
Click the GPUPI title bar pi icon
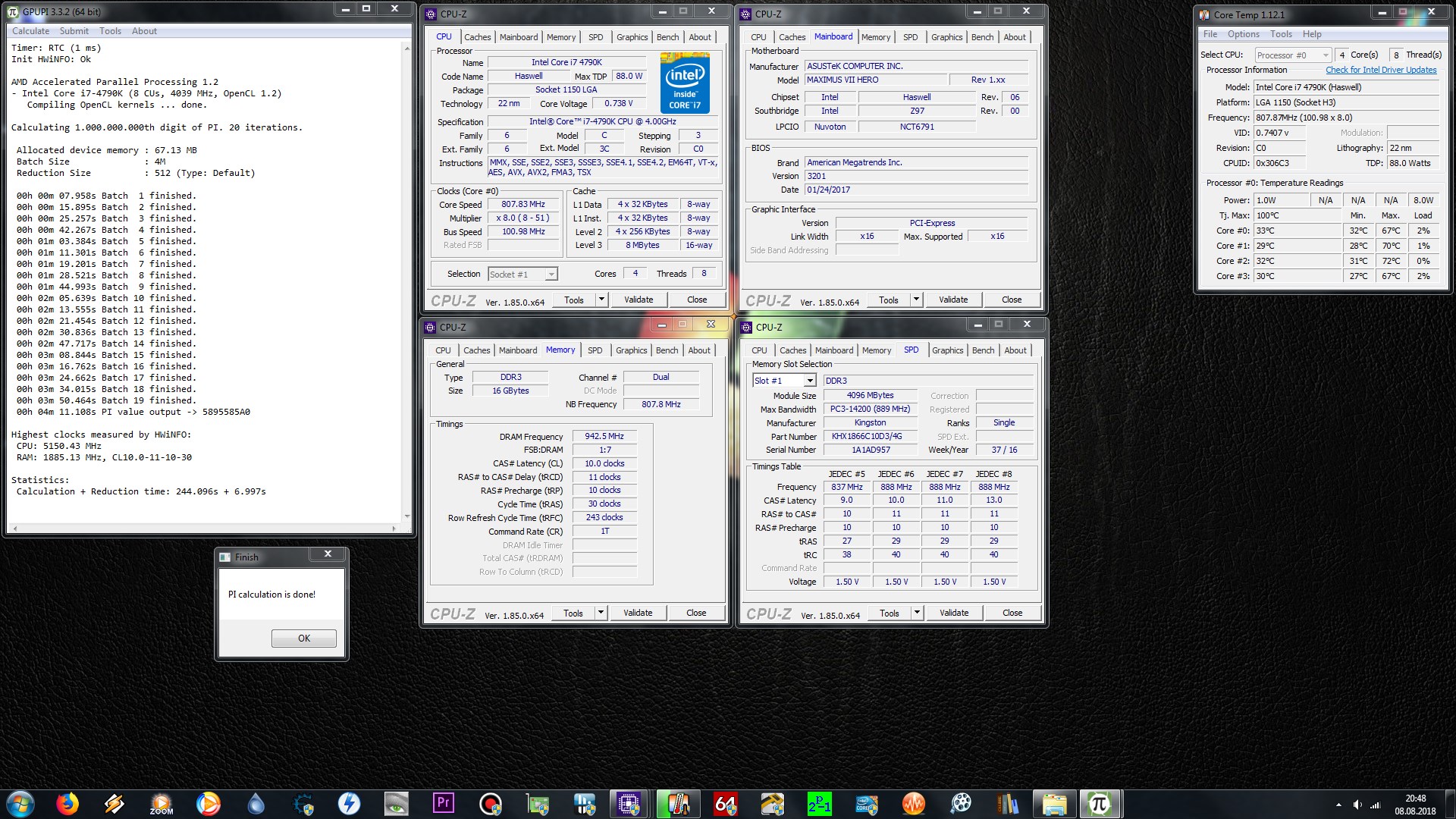tap(13, 11)
